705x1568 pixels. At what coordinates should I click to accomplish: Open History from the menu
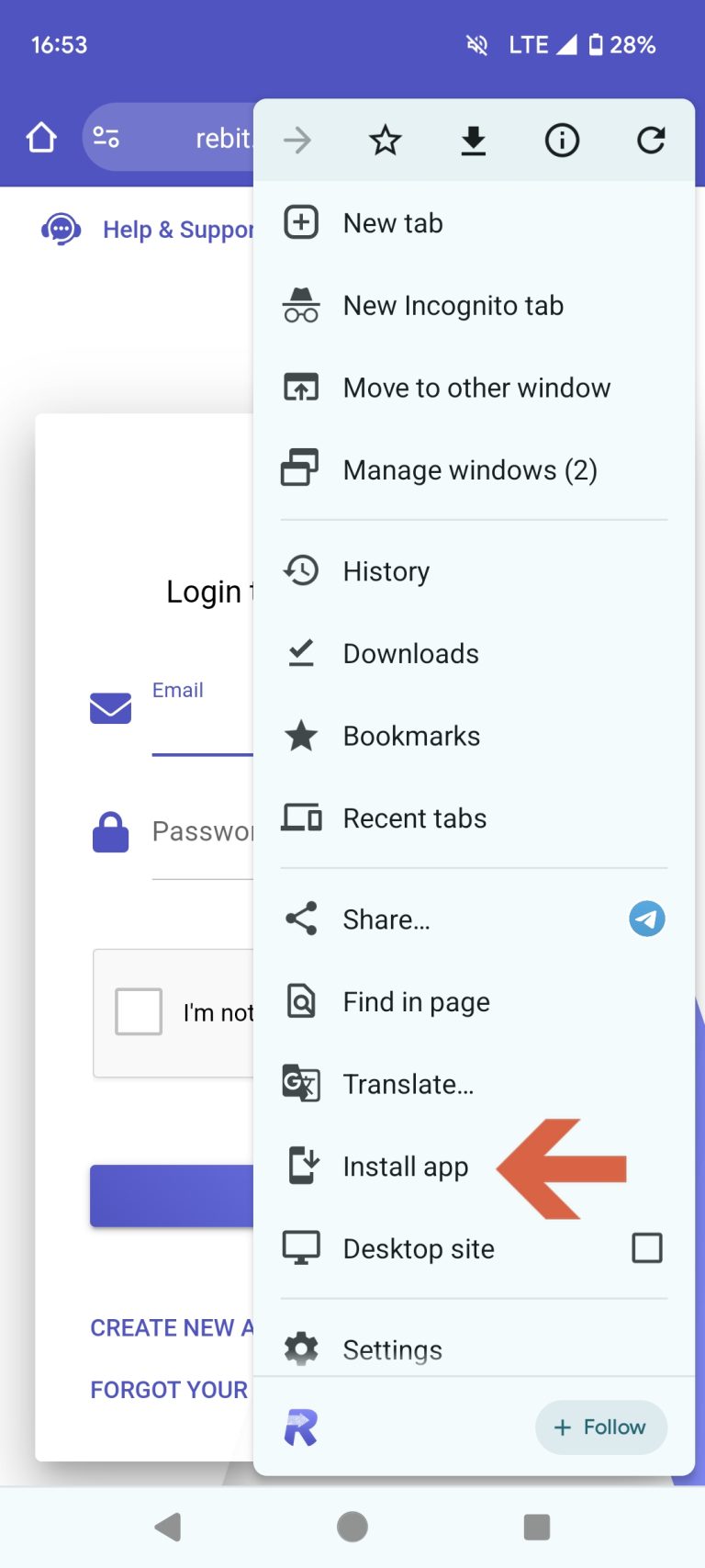tap(386, 571)
